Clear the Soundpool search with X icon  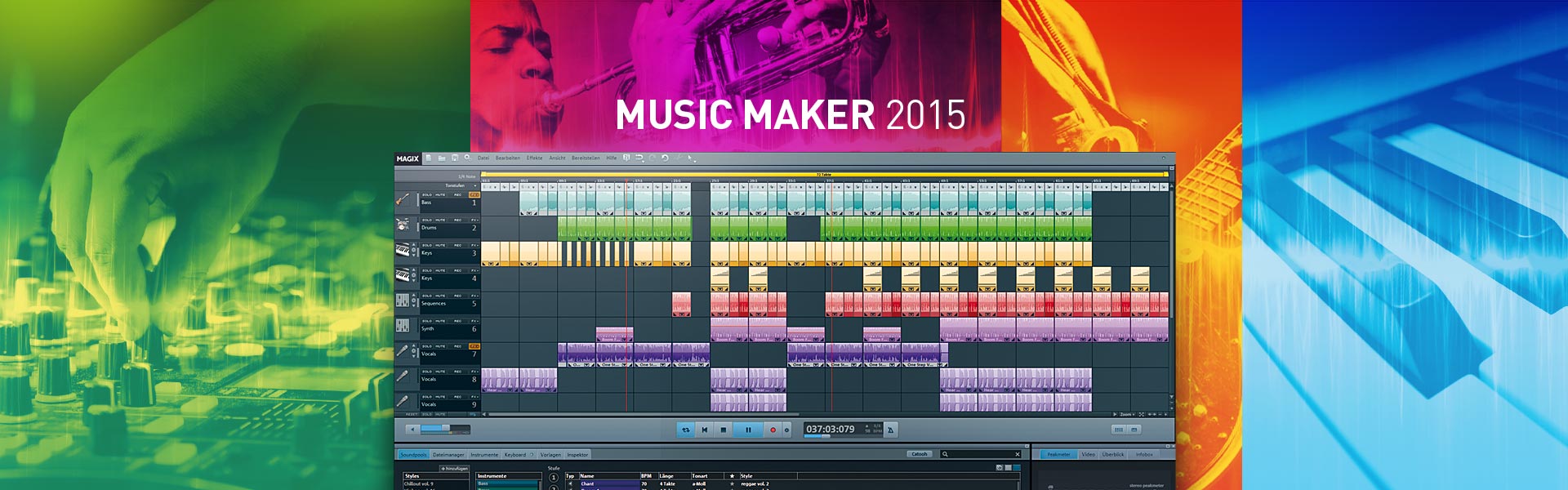[1018, 454]
